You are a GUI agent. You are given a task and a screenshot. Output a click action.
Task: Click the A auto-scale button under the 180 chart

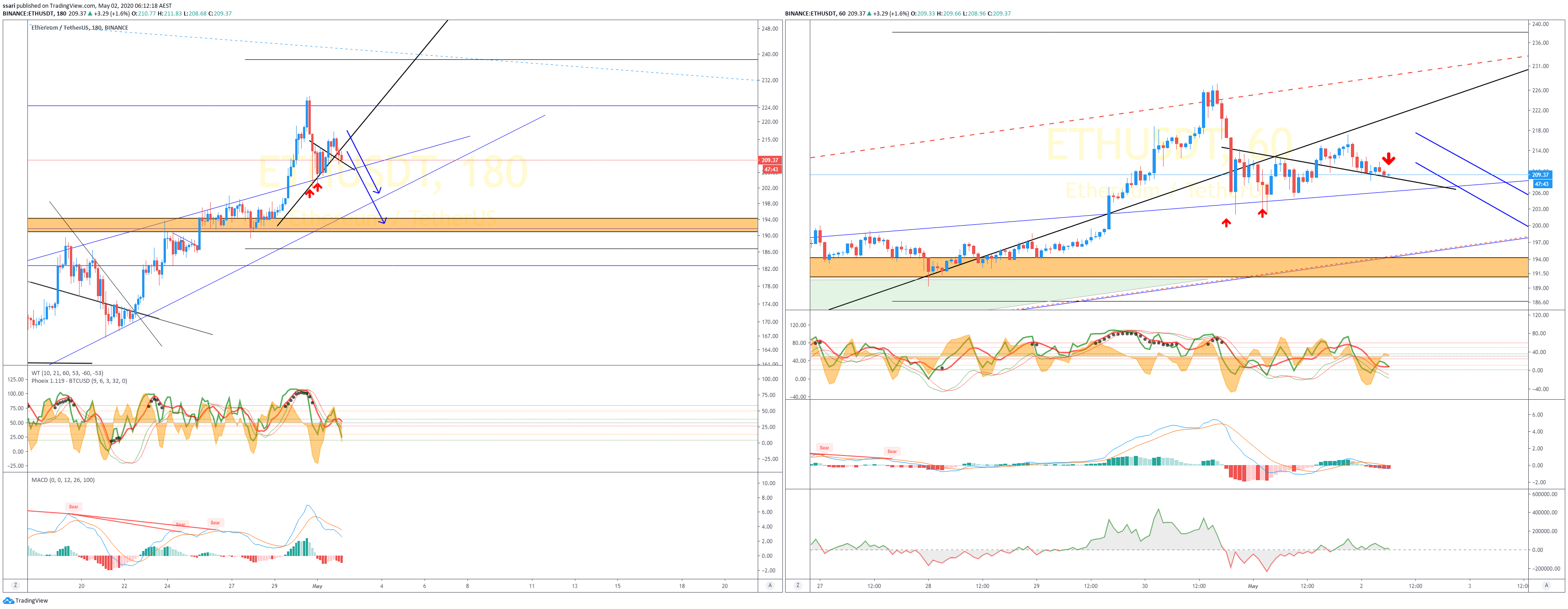(770, 585)
